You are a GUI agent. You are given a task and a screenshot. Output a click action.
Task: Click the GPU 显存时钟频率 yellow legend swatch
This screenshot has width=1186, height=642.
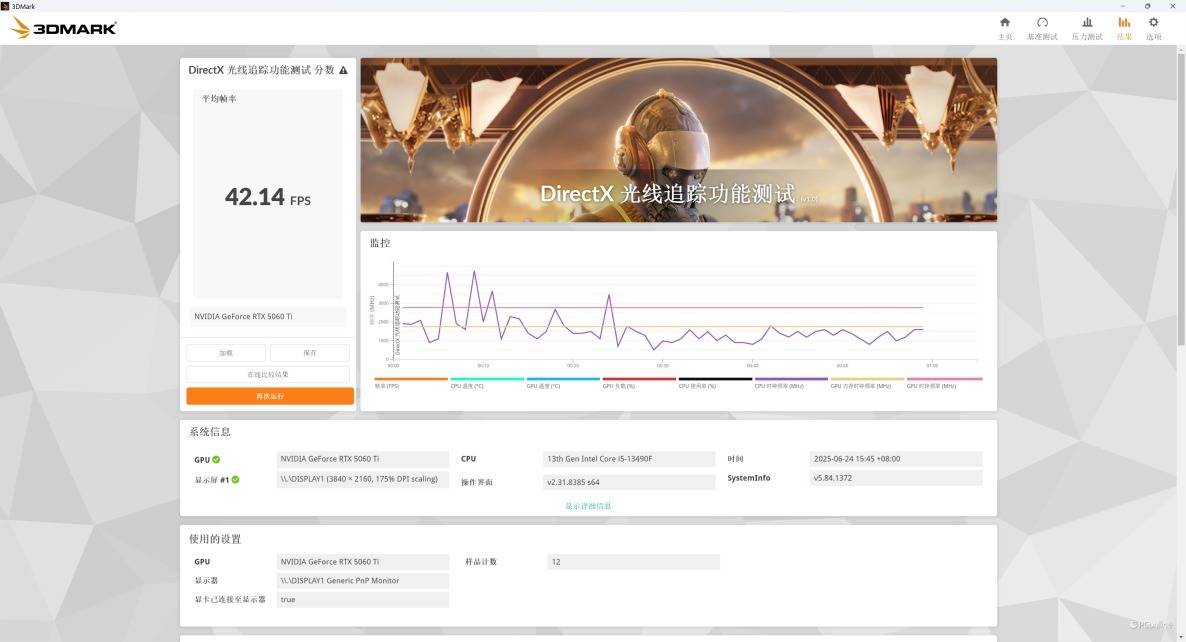(867, 380)
